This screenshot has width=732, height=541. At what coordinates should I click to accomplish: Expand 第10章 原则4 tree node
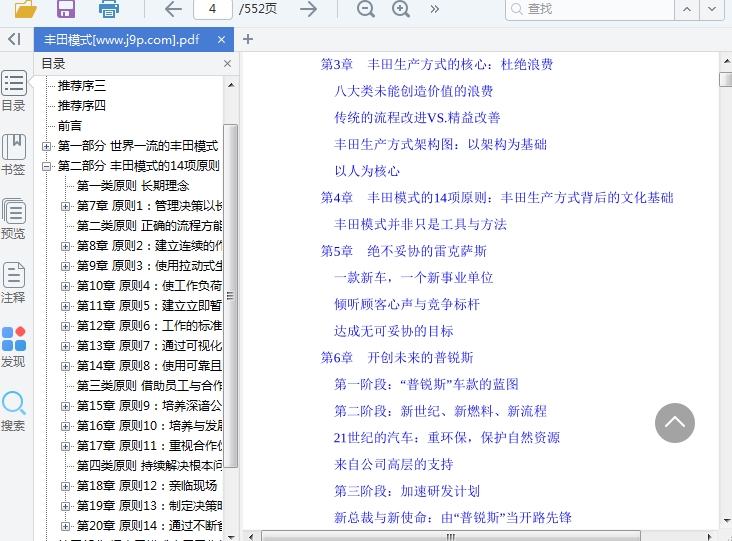click(65, 286)
